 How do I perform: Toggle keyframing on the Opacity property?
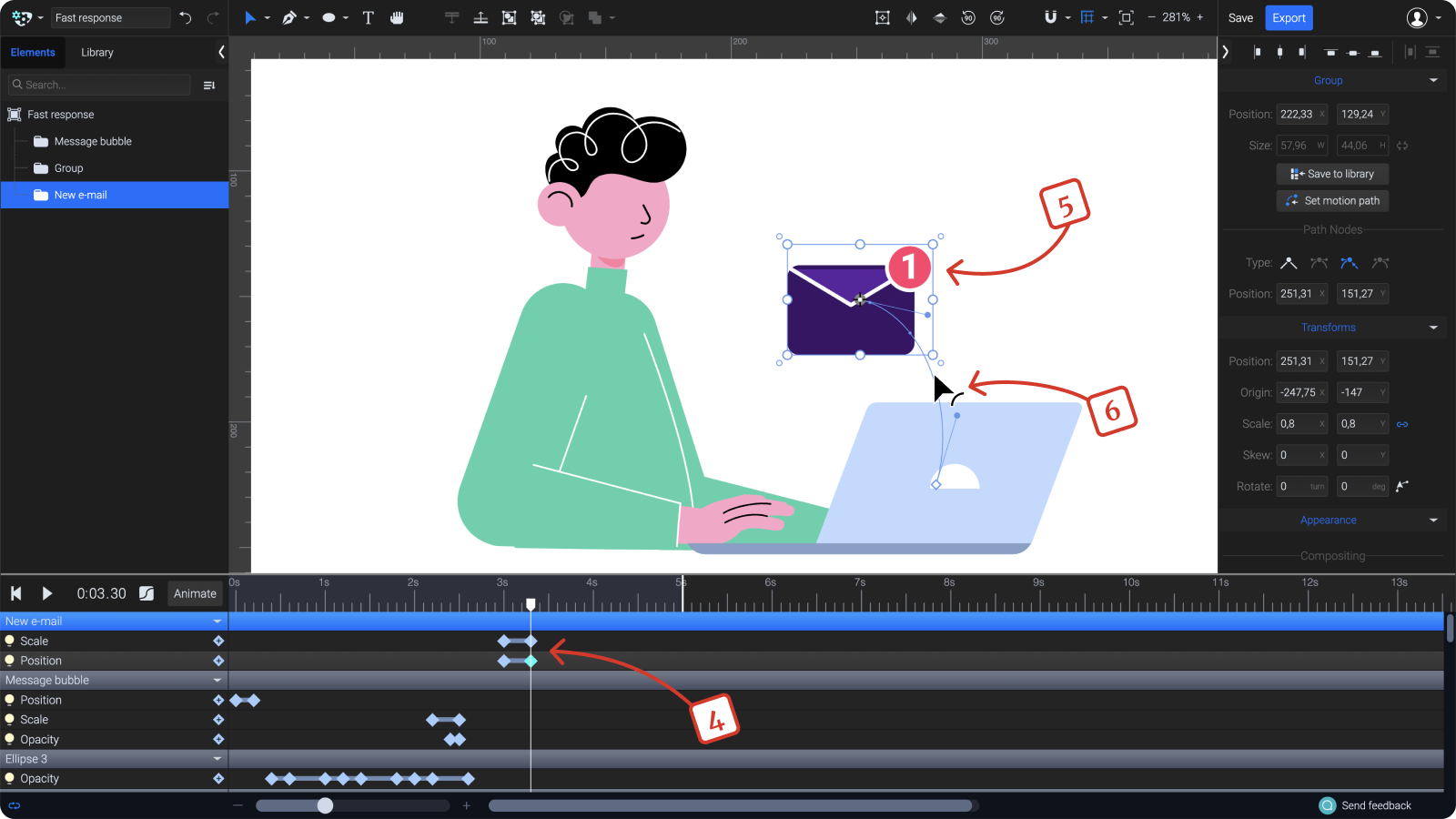[x=218, y=739]
